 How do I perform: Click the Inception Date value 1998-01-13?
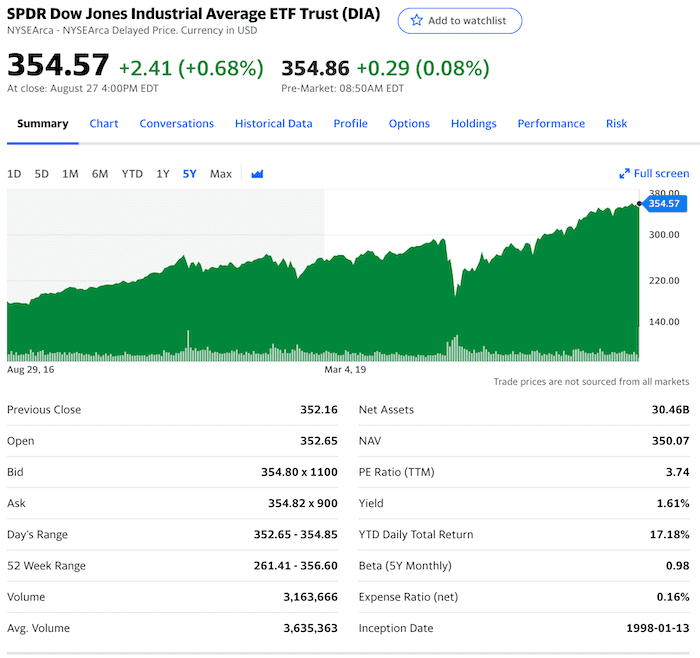tap(658, 629)
